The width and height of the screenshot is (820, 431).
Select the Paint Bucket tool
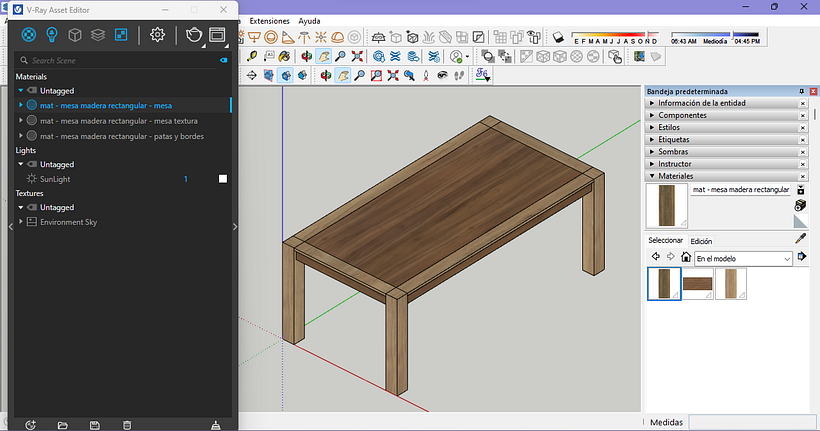pyautogui.click(x=284, y=56)
